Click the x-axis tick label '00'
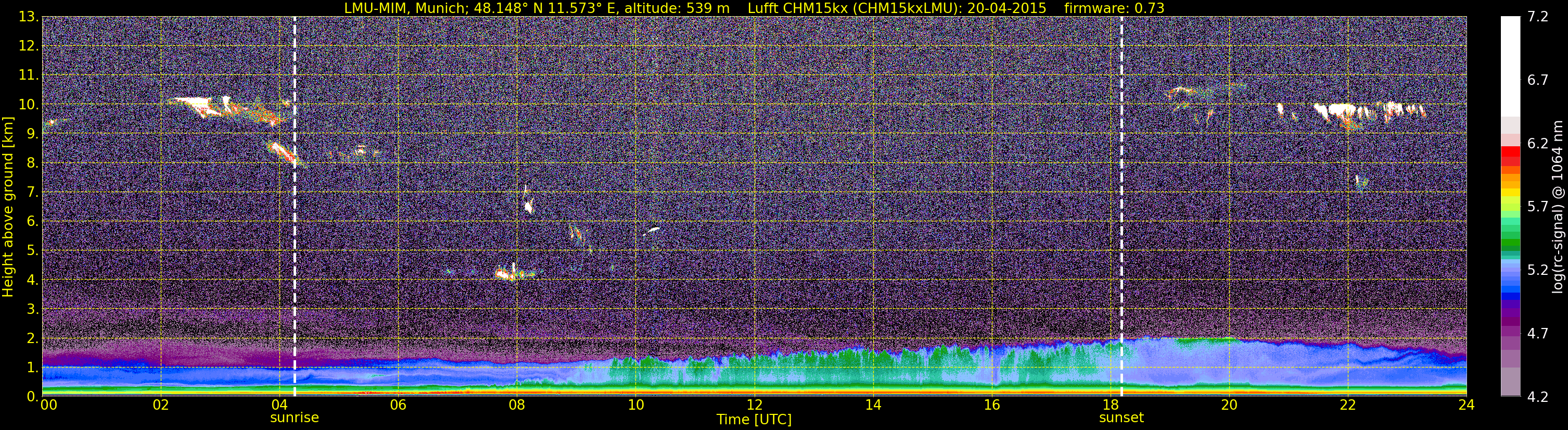The width and height of the screenshot is (1568, 430). point(49,405)
